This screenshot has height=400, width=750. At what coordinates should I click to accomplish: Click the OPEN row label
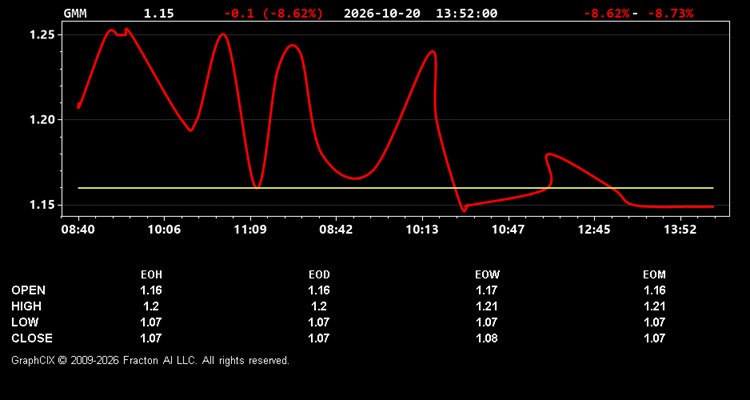[x=28, y=290]
